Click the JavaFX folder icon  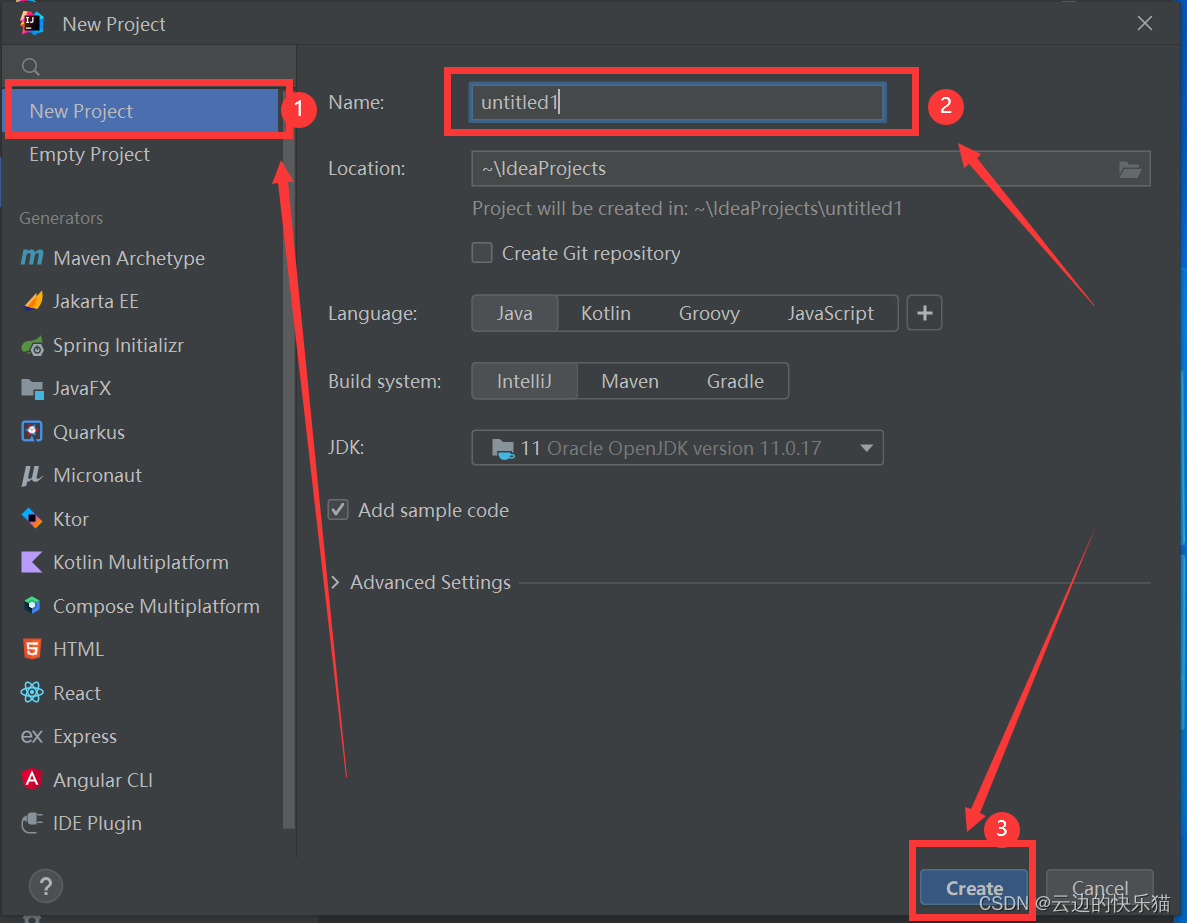pos(33,389)
